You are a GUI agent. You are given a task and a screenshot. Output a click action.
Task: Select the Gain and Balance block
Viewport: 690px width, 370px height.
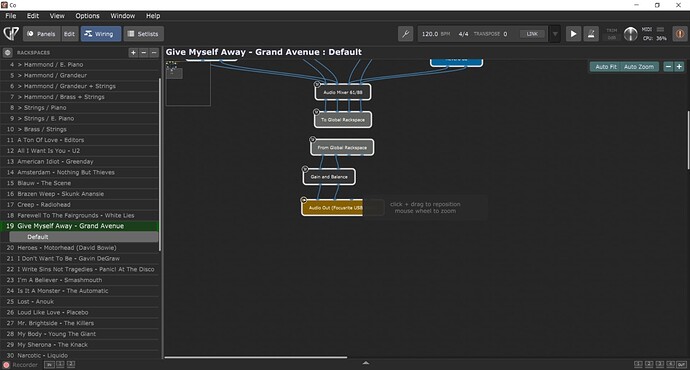(x=329, y=177)
